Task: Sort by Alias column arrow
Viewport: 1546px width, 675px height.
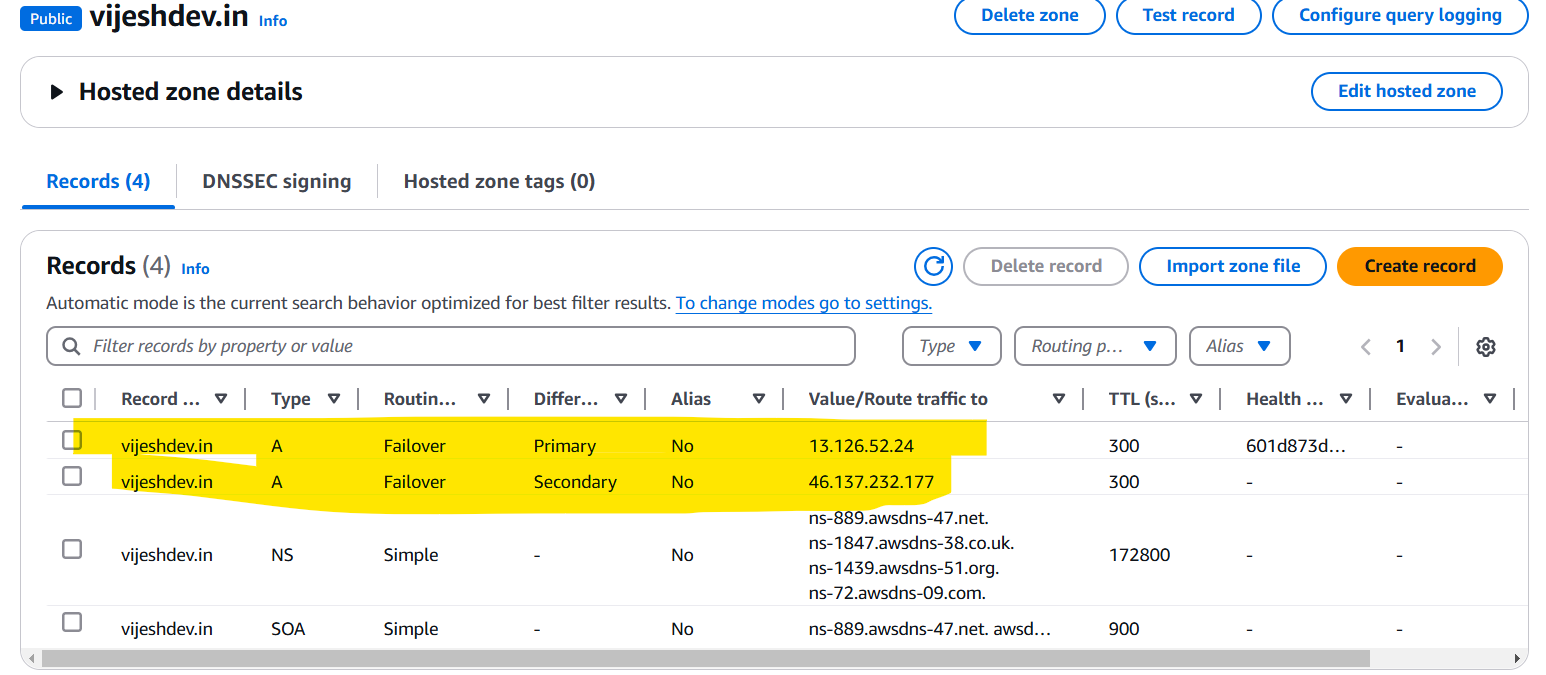Action: coord(759,399)
